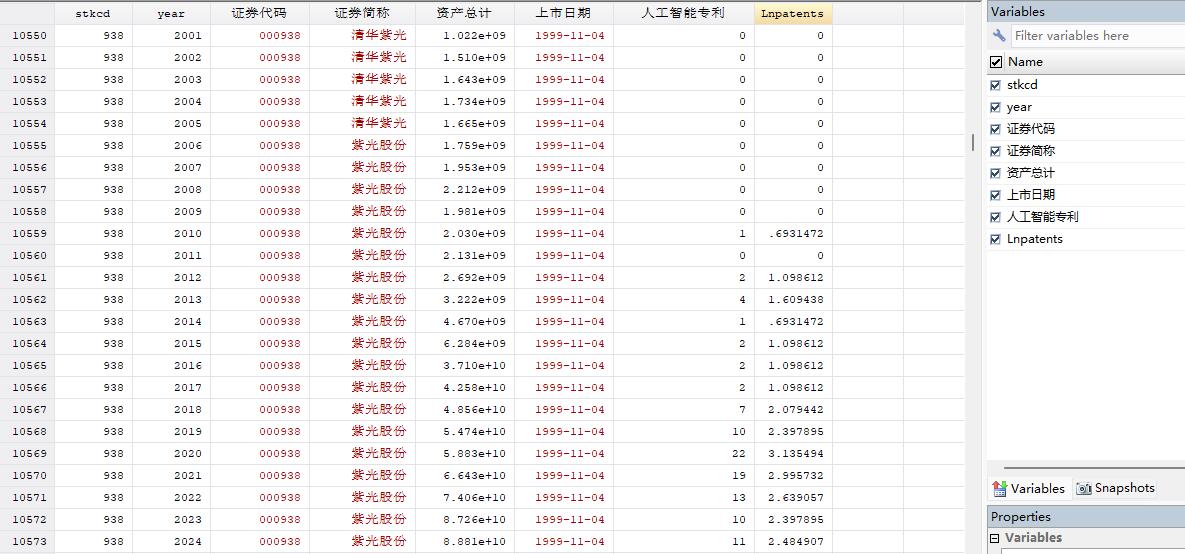1185x554 pixels.
Task: Click the Snapshots camera icon
Action: click(1084, 488)
